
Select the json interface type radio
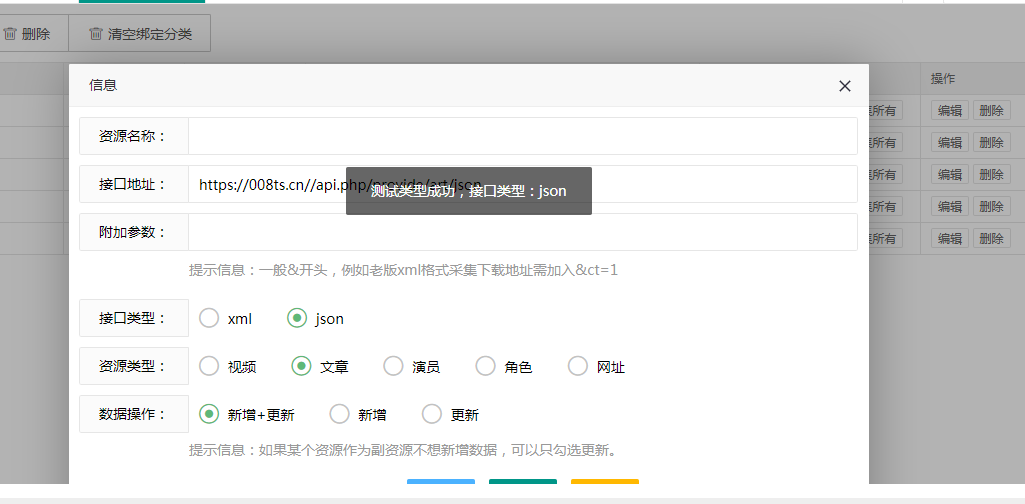point(297,318)
